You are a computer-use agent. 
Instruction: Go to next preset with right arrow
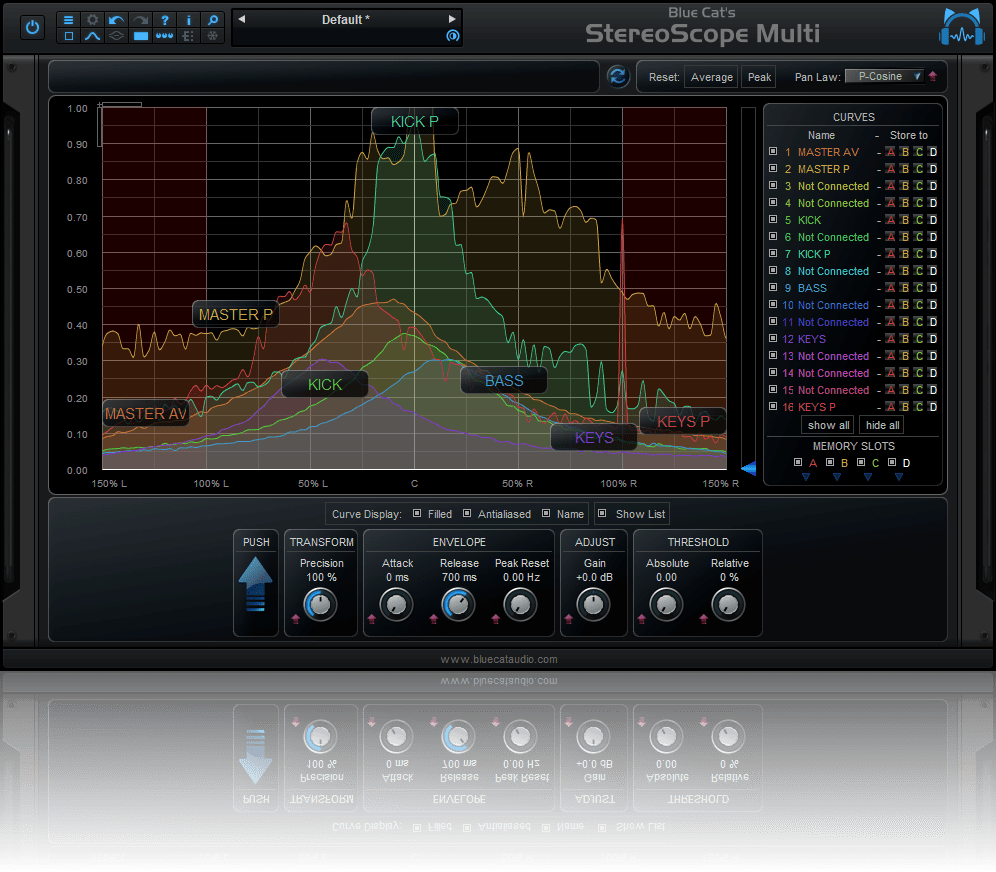click(x=452, y=19)
